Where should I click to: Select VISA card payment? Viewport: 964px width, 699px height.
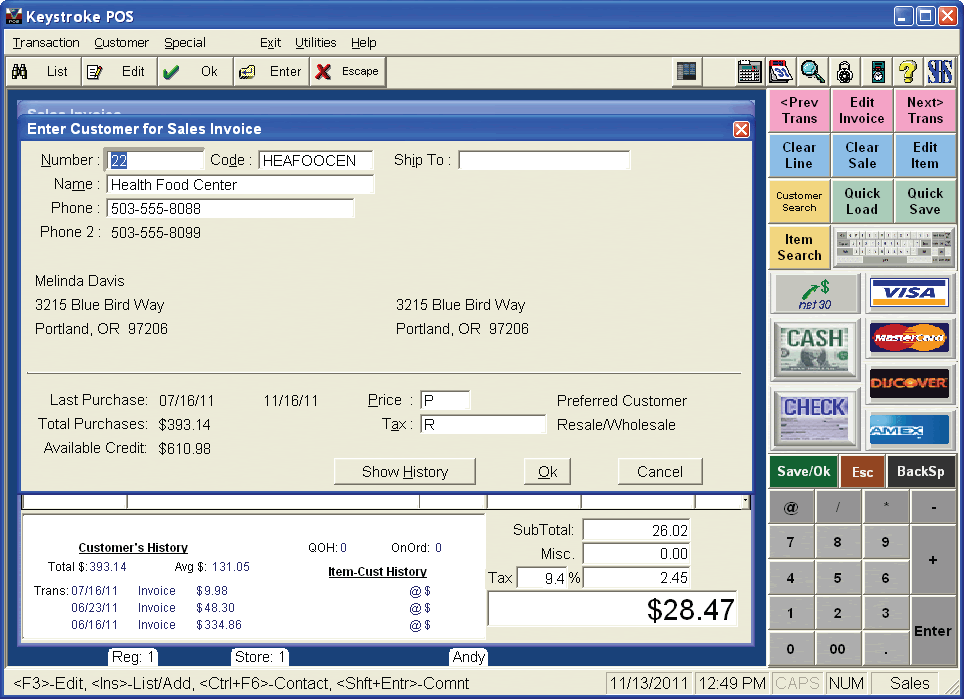click(x=909, y=293)
